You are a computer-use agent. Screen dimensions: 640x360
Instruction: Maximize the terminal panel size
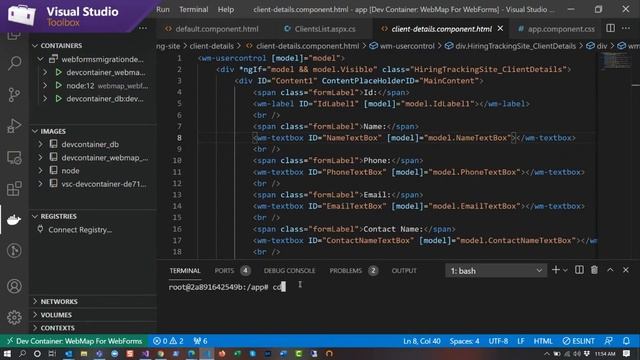coord(610,270)
